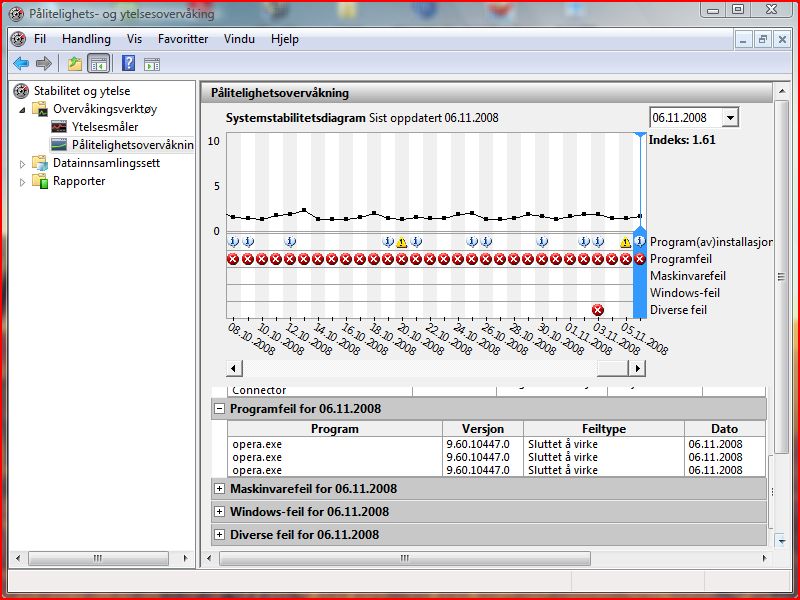
Task: Click the yellow warning icon near 20.10.2008
Action: point(402,242)
